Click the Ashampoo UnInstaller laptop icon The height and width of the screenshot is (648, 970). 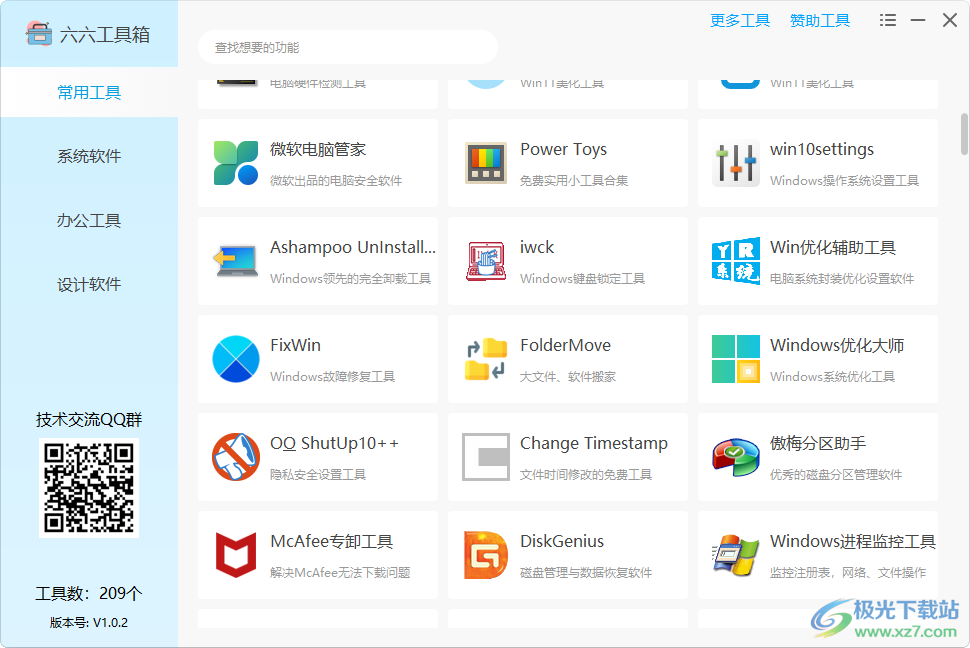(x=236, y=261)
